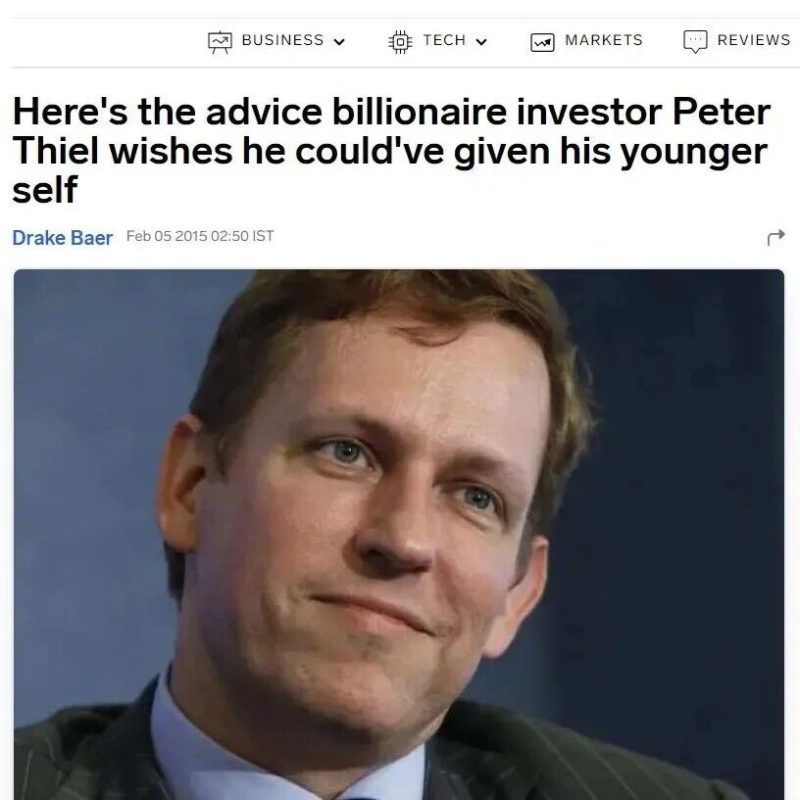Click the Business presentation chart icon
800x800 pixels.
pyautogui.click(x=220, y=42)
